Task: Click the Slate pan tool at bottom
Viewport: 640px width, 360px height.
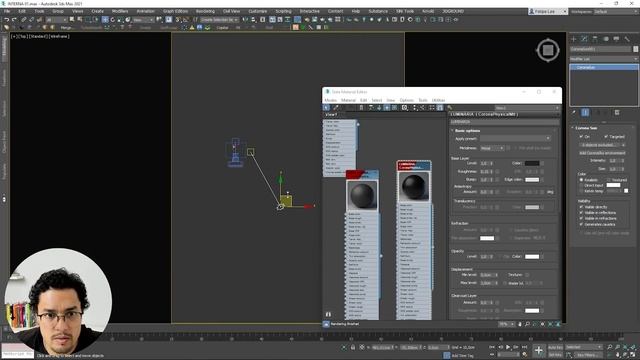Action: coord(520,324)
